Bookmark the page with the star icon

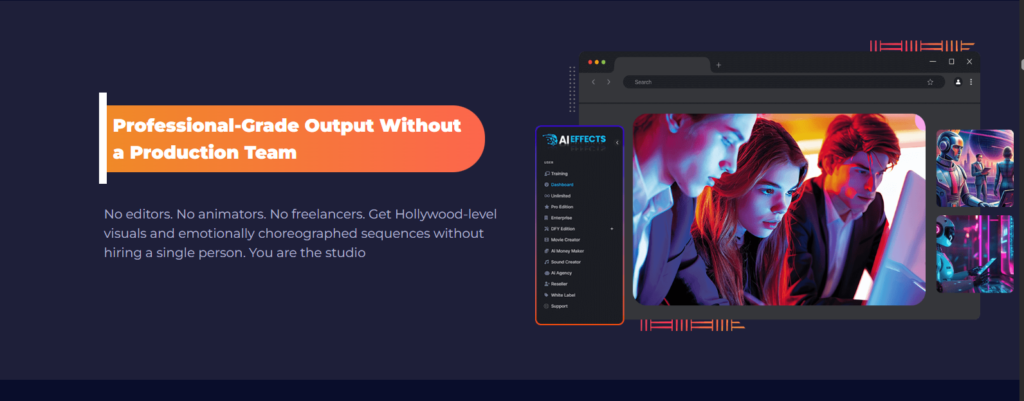coord(930,82)
